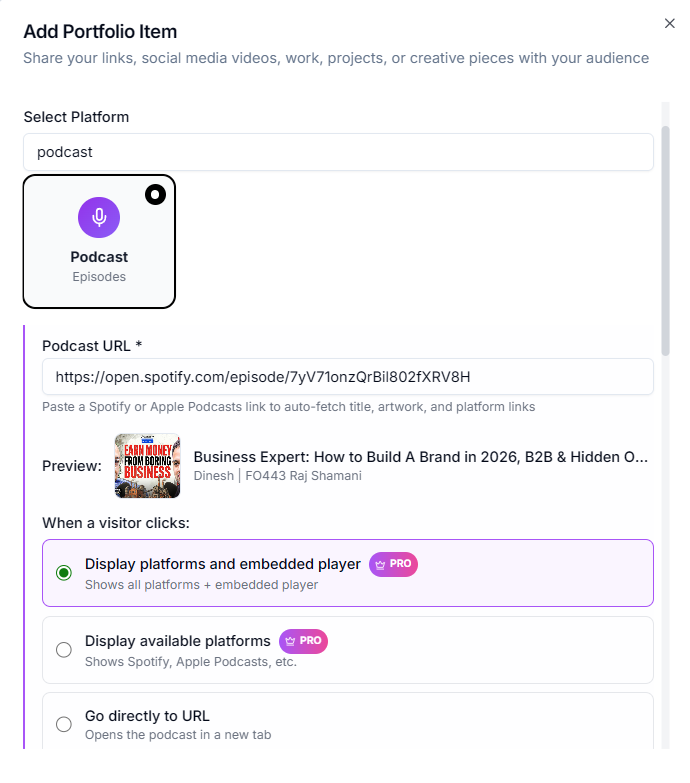This screenshot has width=690, height=783.
Task: Click the vertical scrollbar thumb of the dialog
Action: coord(666,240)
